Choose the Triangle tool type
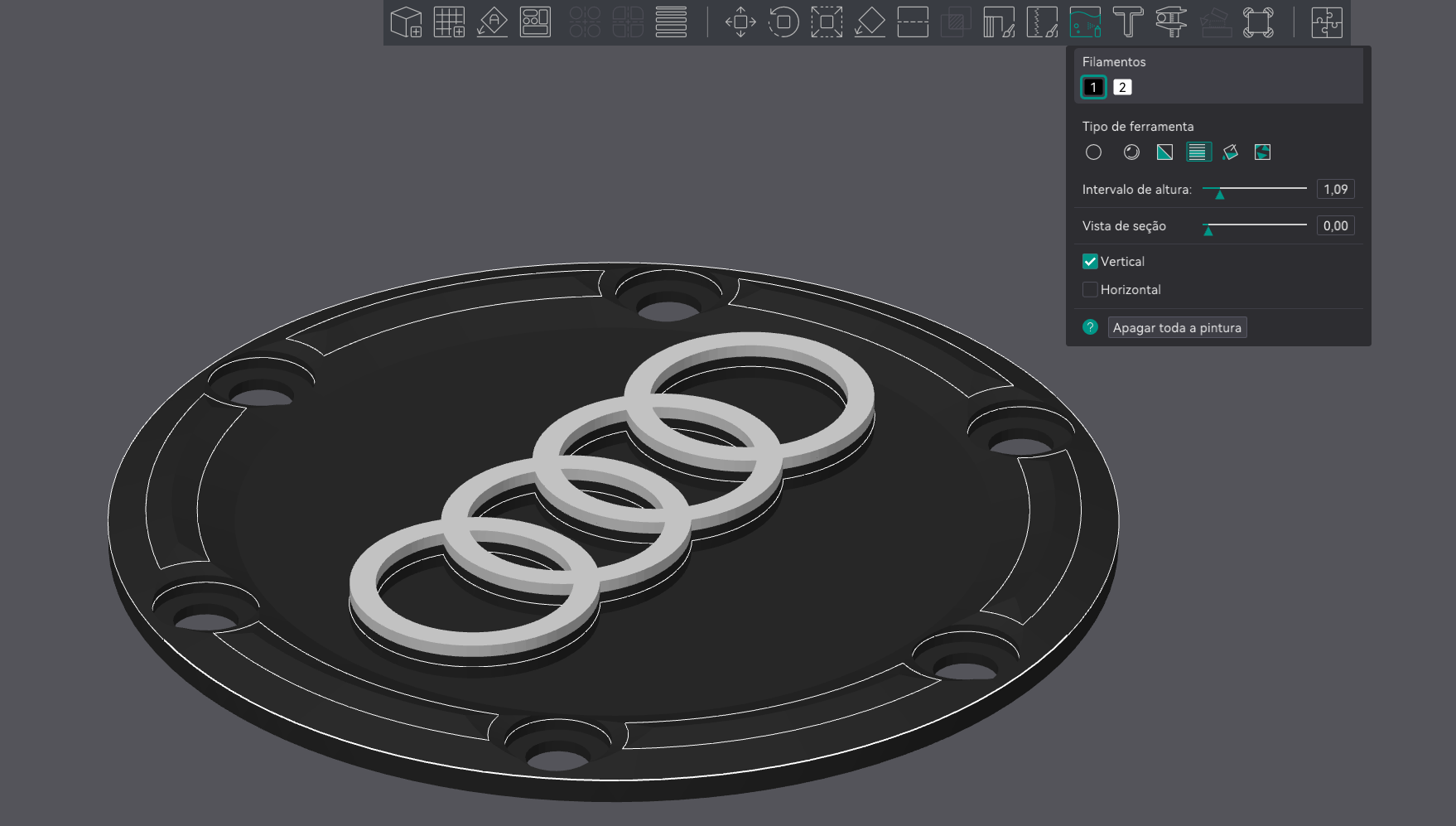The width and height of the screenshot is (1456, 826). tap(1164, 152)
